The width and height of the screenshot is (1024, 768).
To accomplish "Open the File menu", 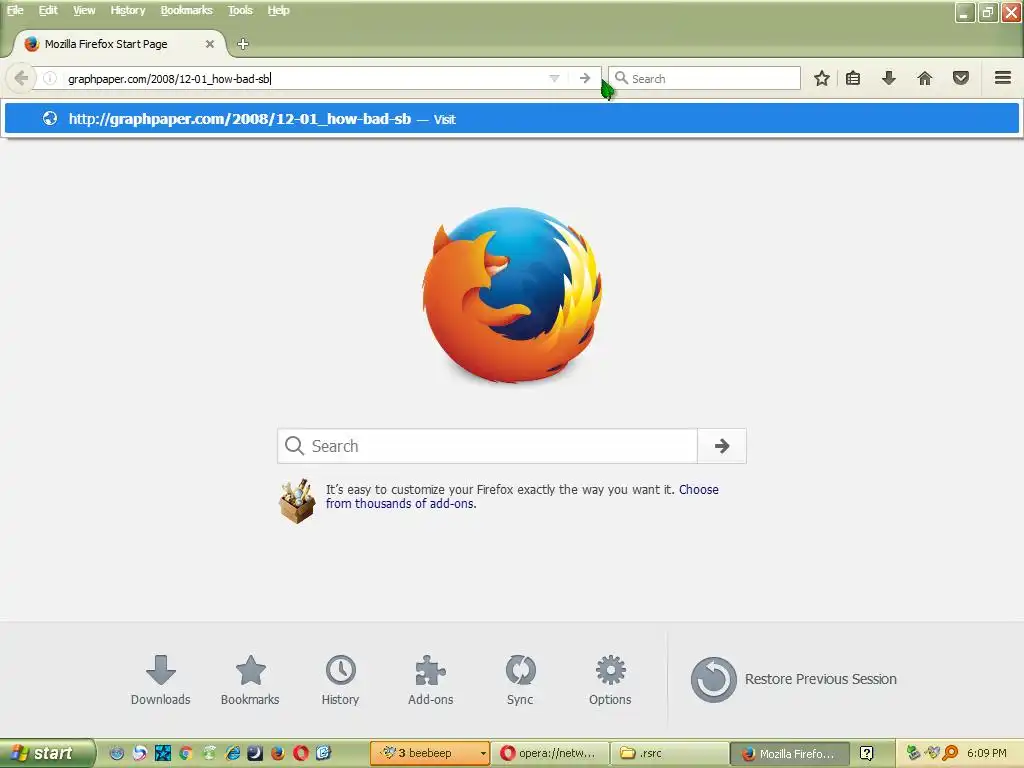I will tap(15, 10).
